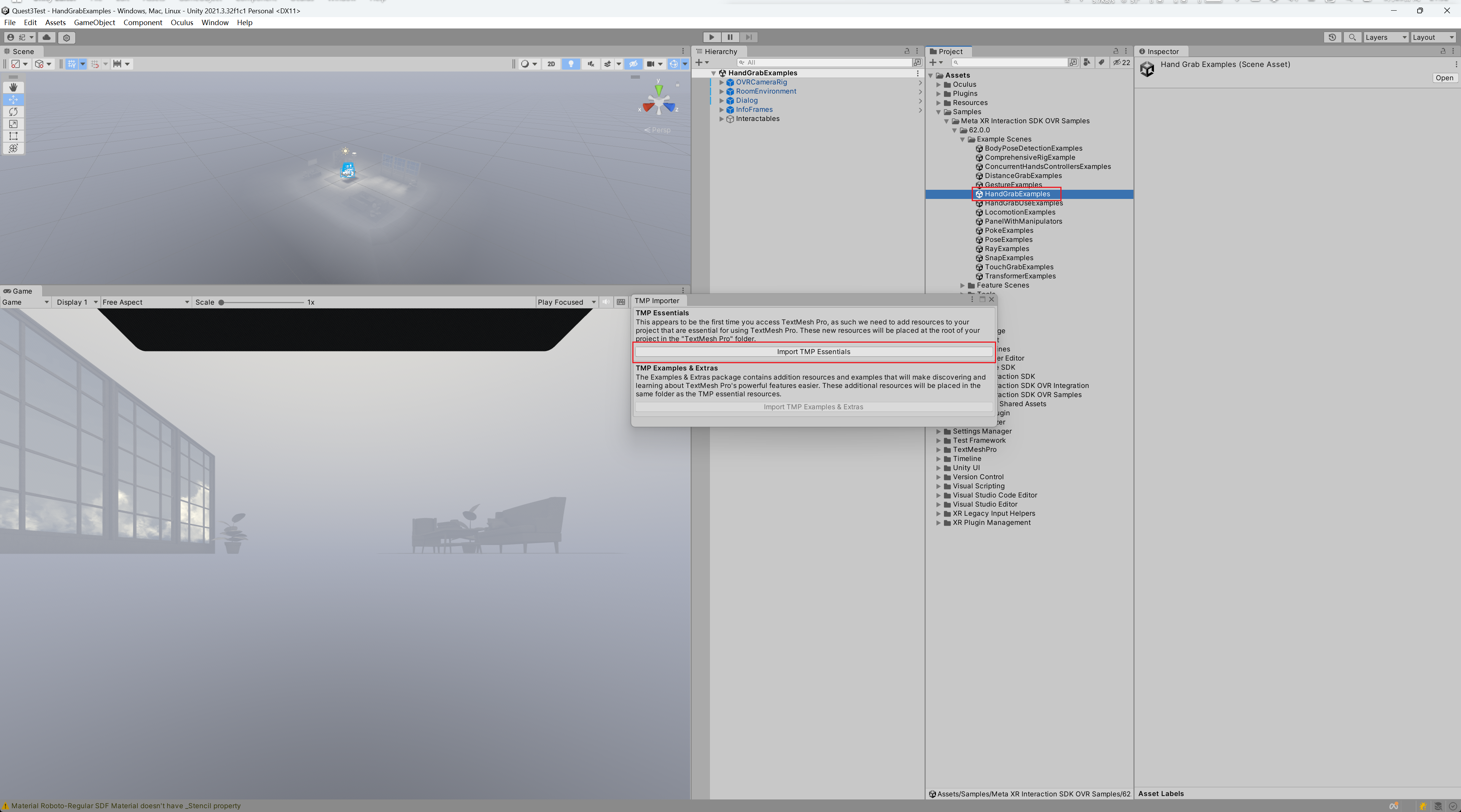The image size is (1461, 812).
Task: Expand OVRCameraRig in Hierarchy
Action: click(721, 82)
